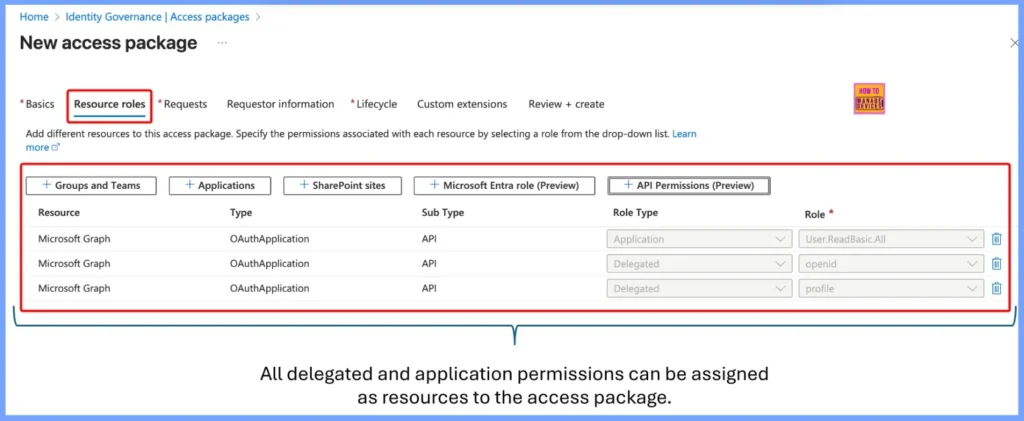Open the ellipsis menu beside New access package
The image size is (1024, 421).
point(223,42)
